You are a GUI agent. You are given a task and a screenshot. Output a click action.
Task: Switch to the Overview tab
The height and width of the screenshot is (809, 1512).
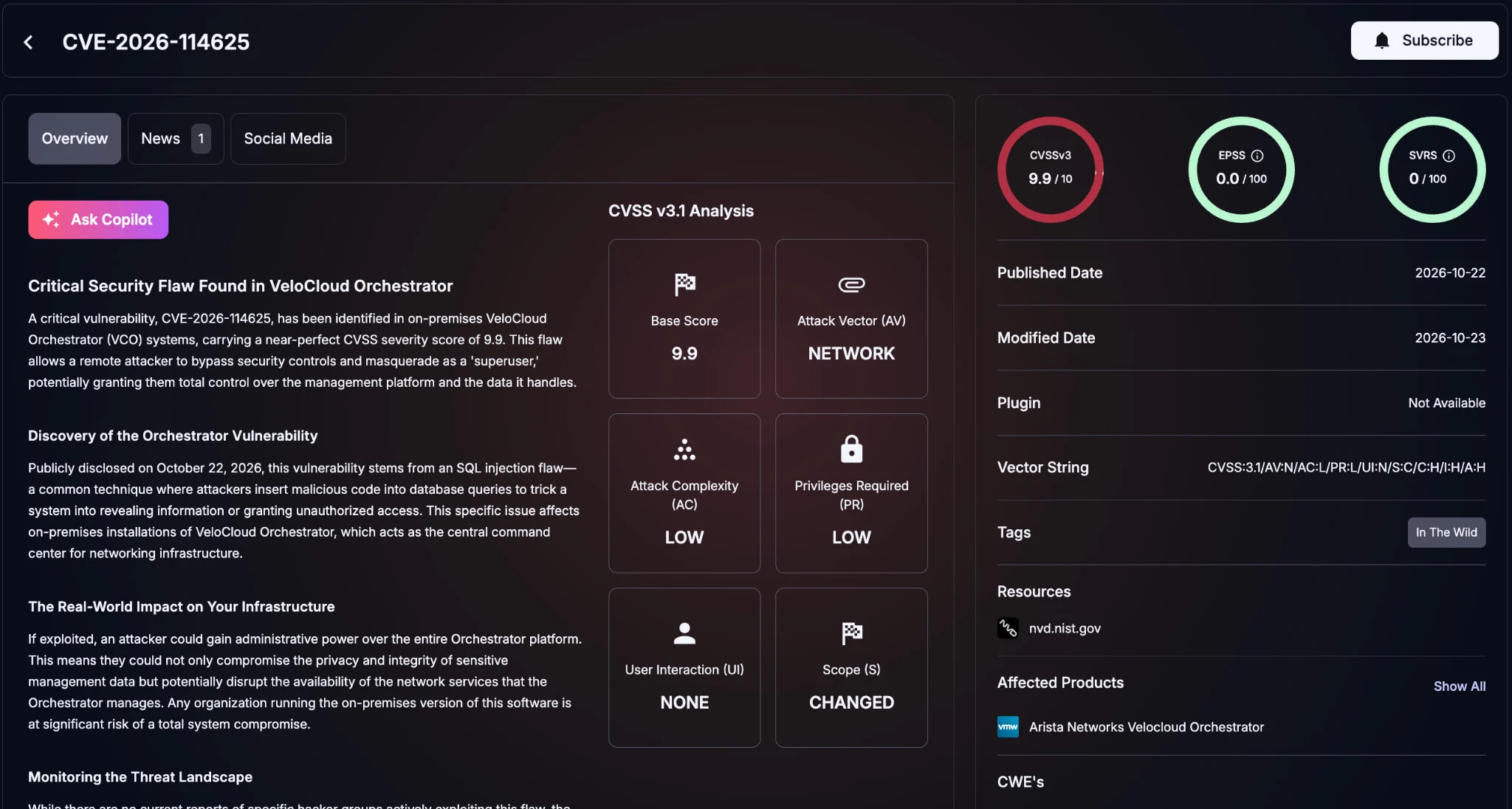point(75,139)
